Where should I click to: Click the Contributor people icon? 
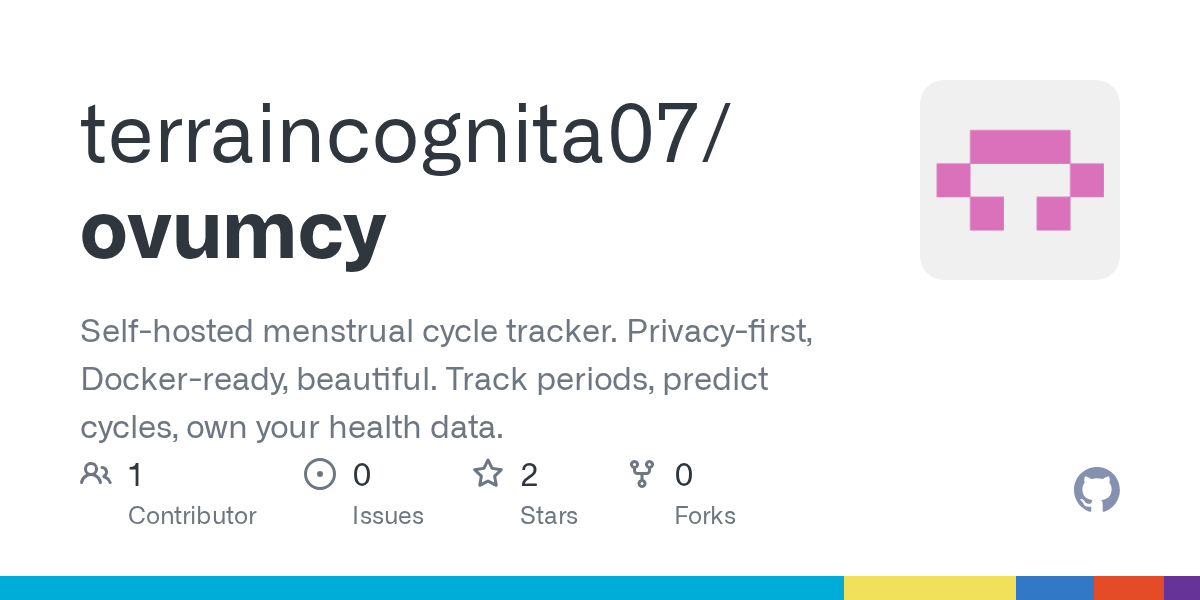(96, 474)
